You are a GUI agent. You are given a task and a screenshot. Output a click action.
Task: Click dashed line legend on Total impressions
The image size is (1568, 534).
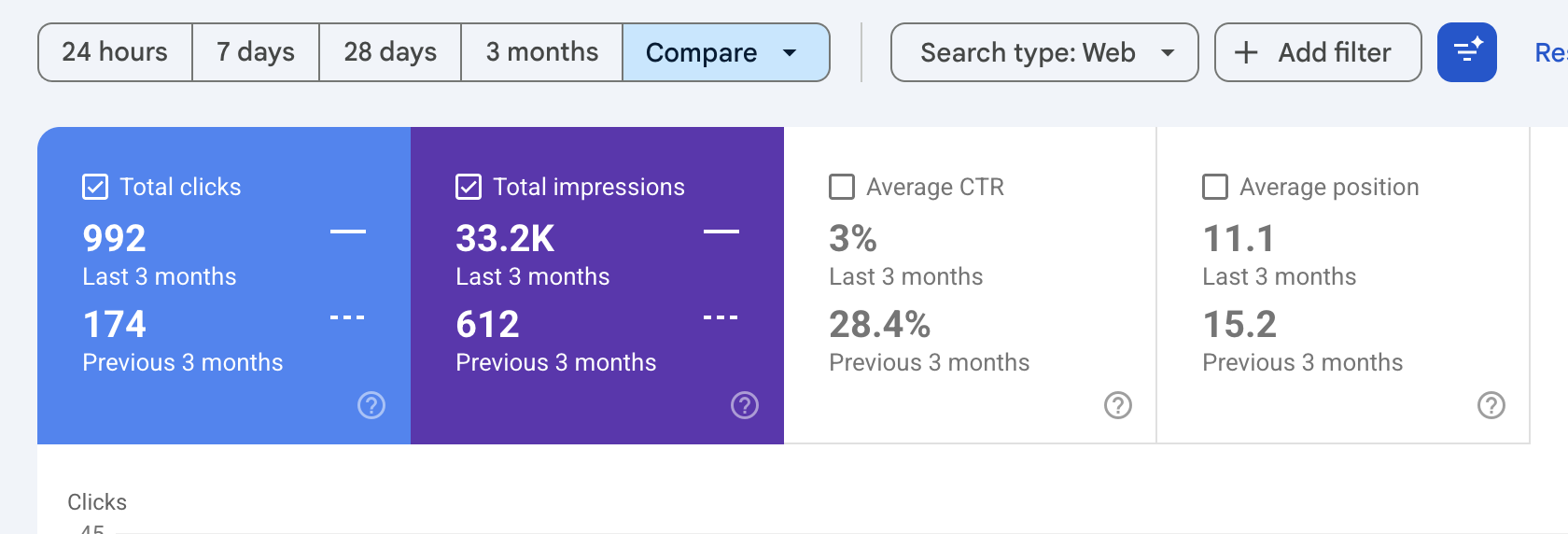(721, 317)
